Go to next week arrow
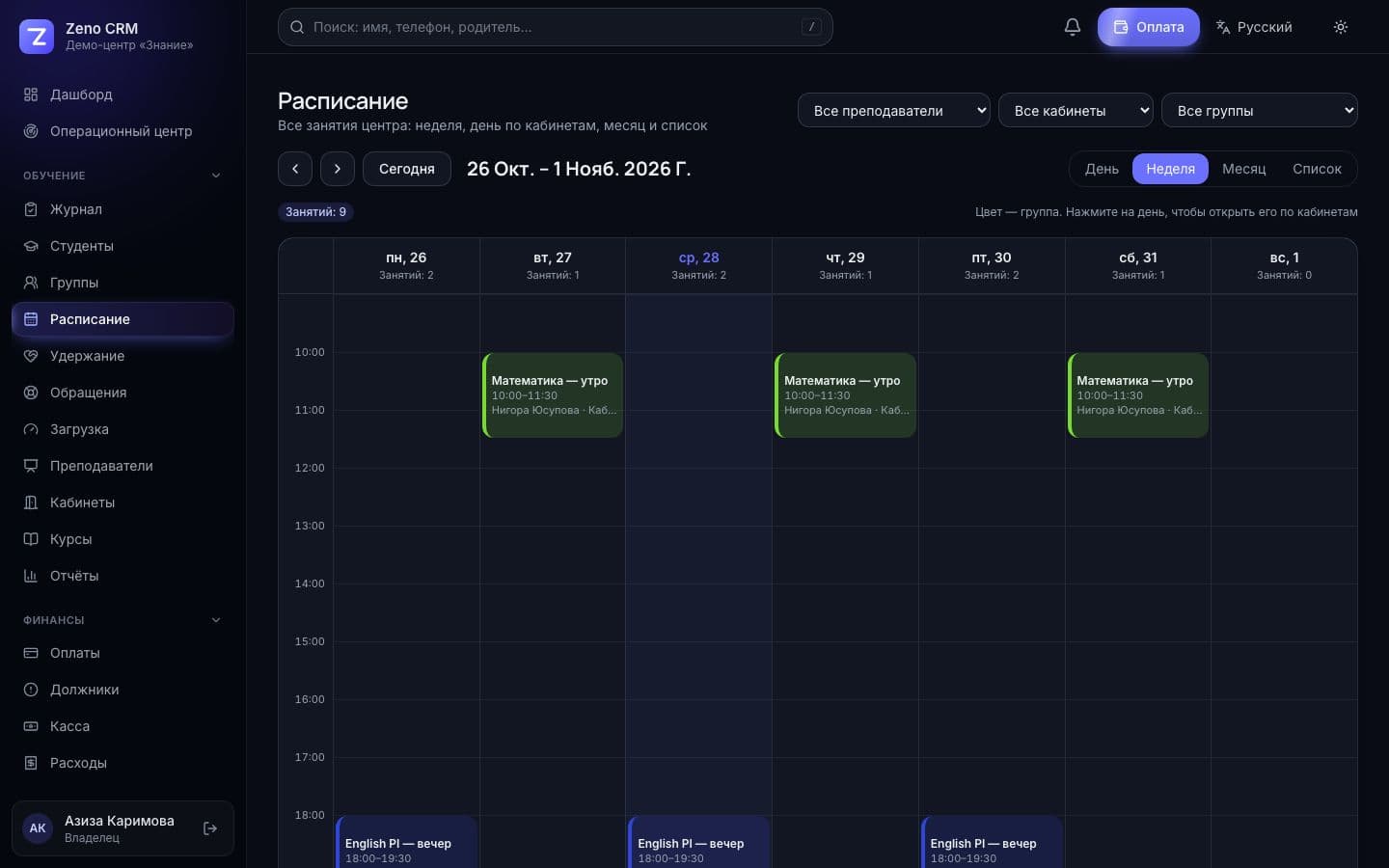1389x868 pixels. (338, 169)
